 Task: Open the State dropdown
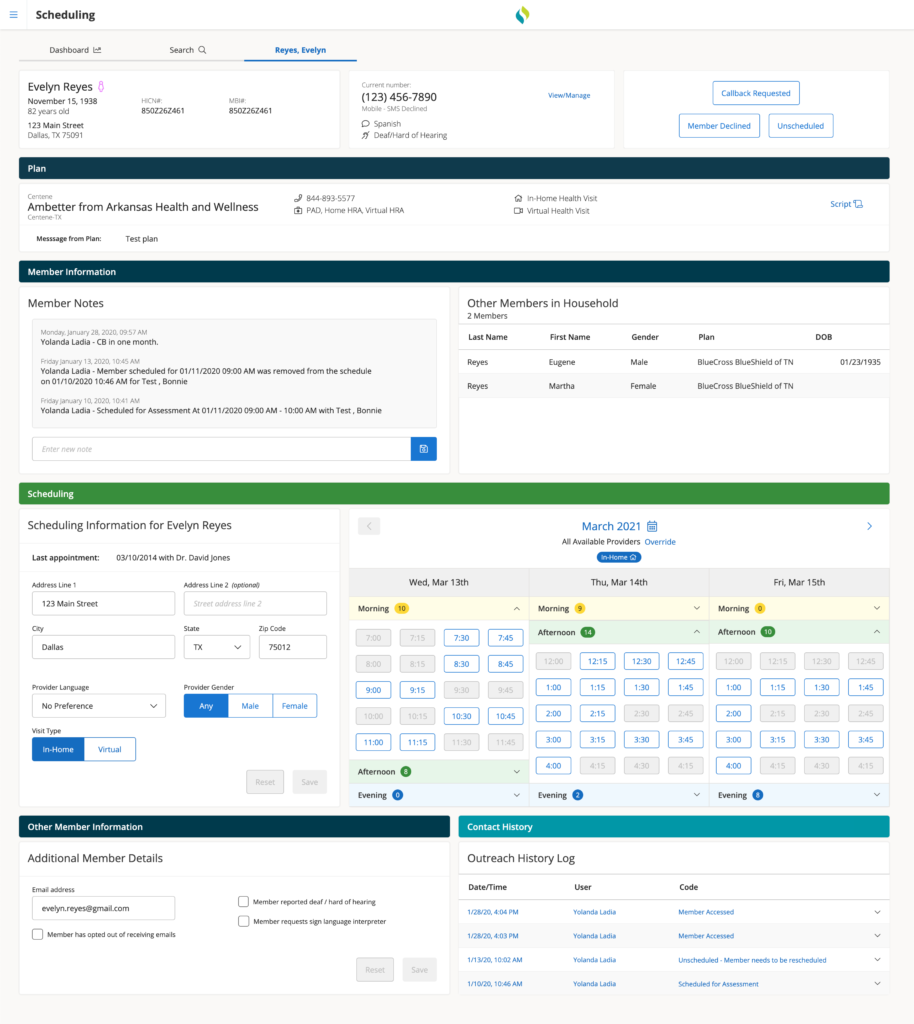(x=216, y=647)
